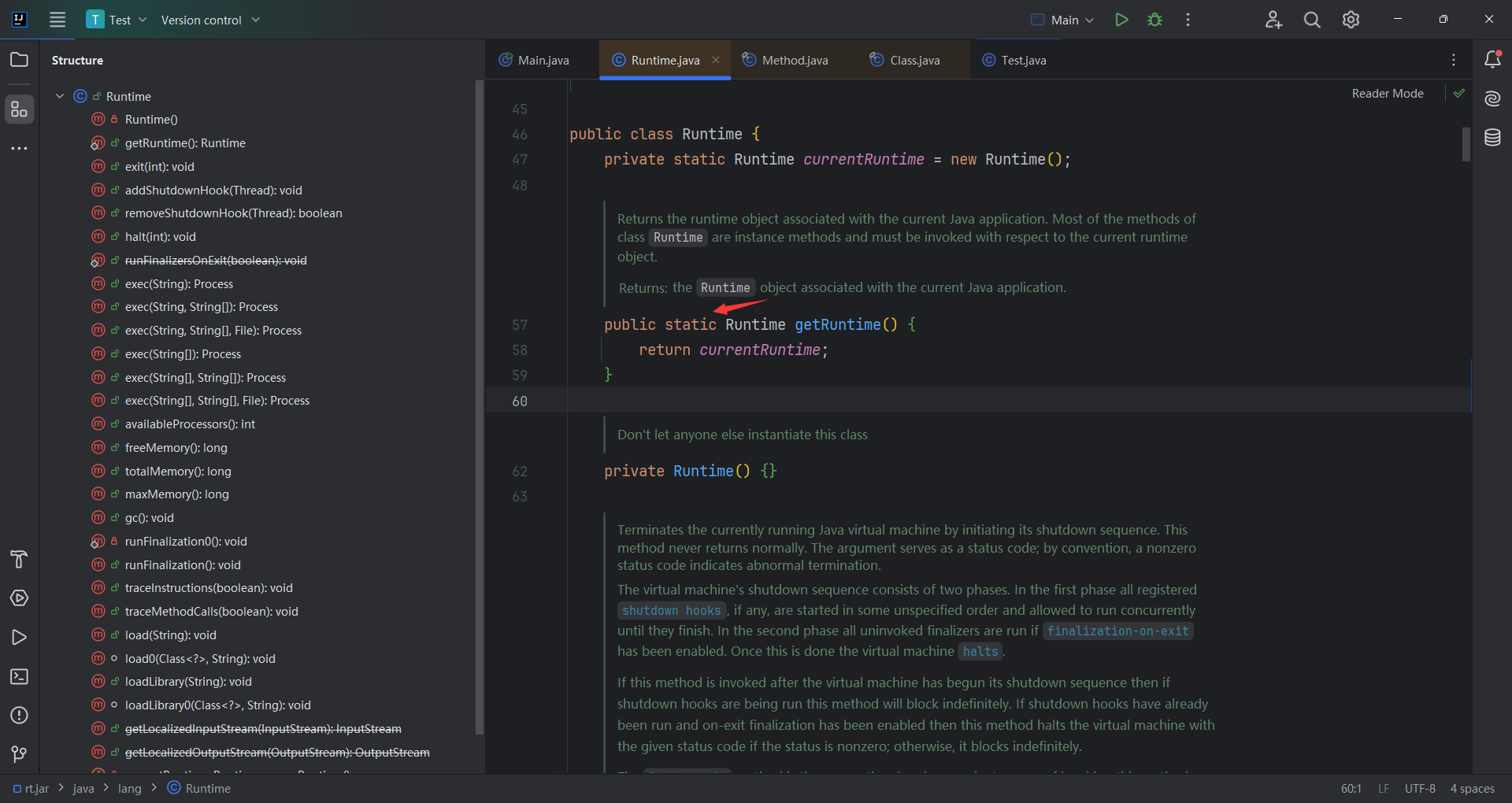Open the Version control dropdown
This screenshot has width=1512, height=803.
pos(210,20)
